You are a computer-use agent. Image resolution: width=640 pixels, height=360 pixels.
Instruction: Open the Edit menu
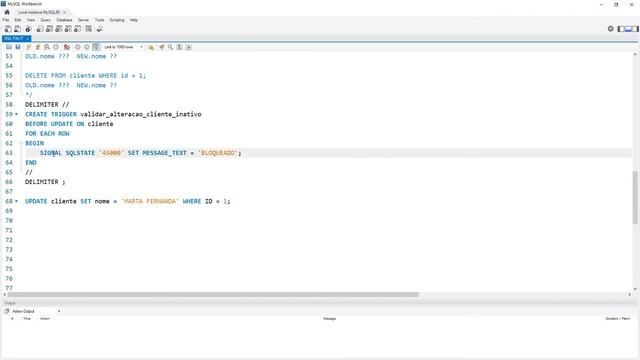coord(18,20)
